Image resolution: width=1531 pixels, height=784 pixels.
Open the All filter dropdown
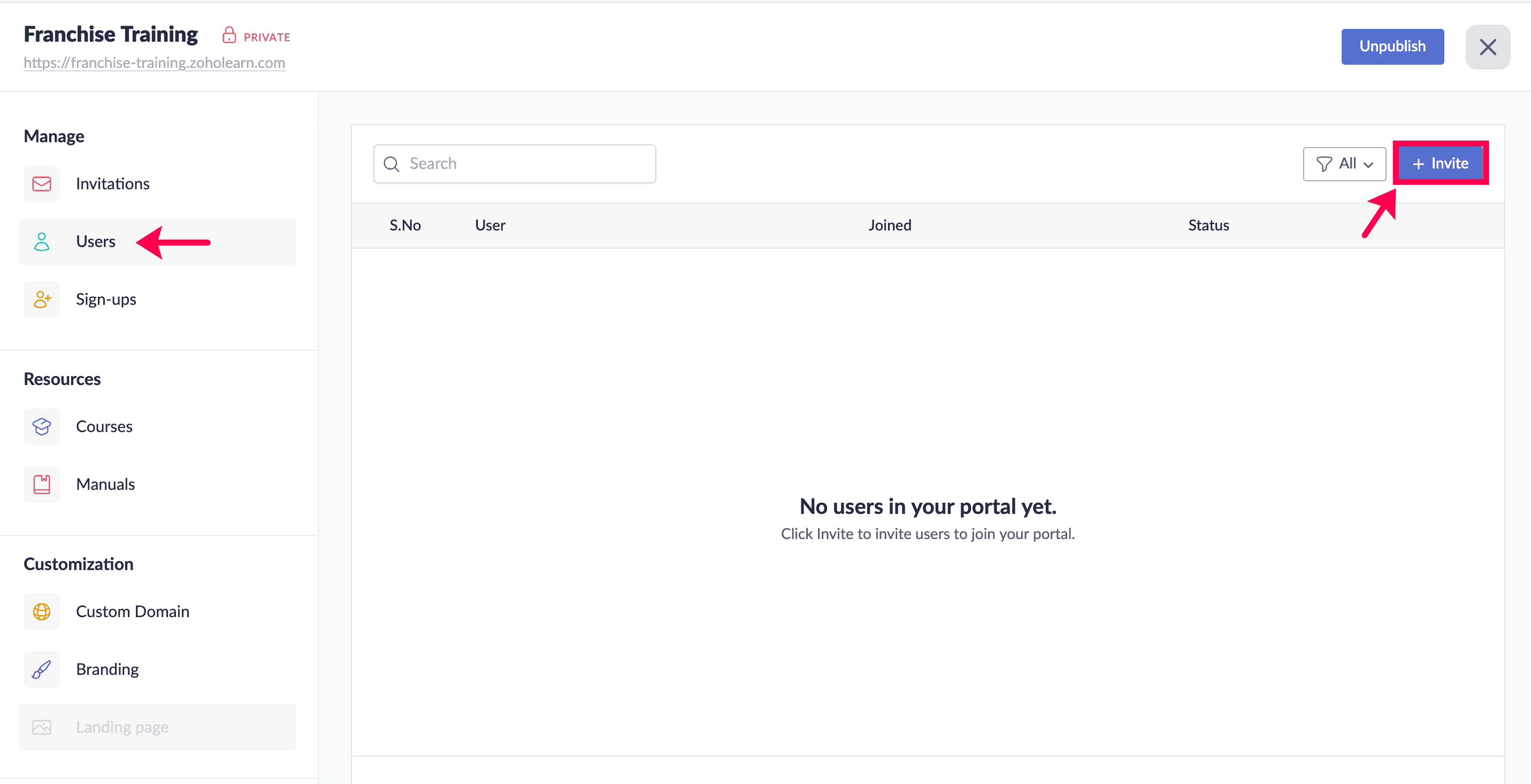(1344, 164)
